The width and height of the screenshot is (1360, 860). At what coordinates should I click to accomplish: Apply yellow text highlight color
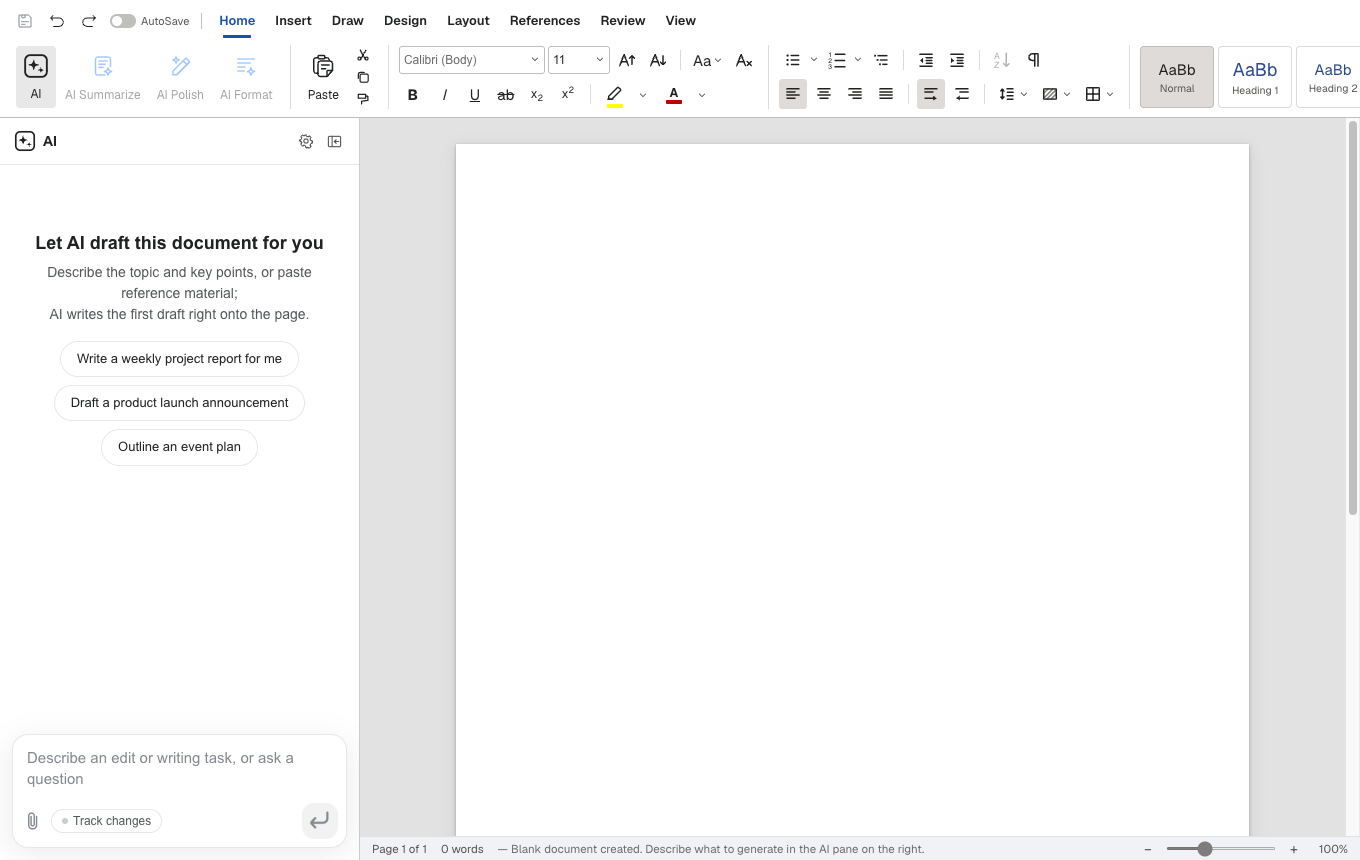(615, 95)
